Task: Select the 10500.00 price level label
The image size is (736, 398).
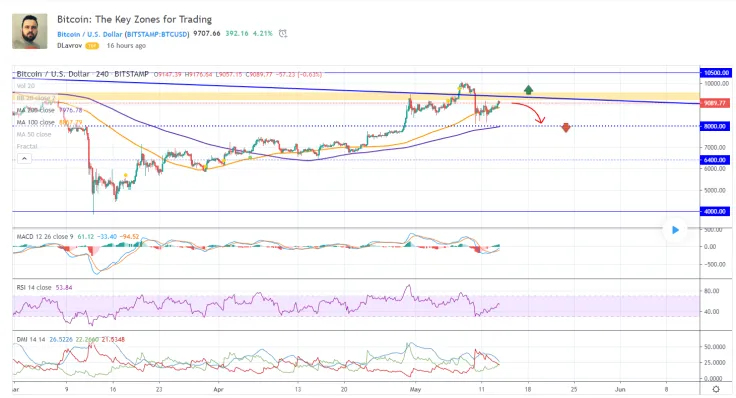Action: [x=715, y=73]
